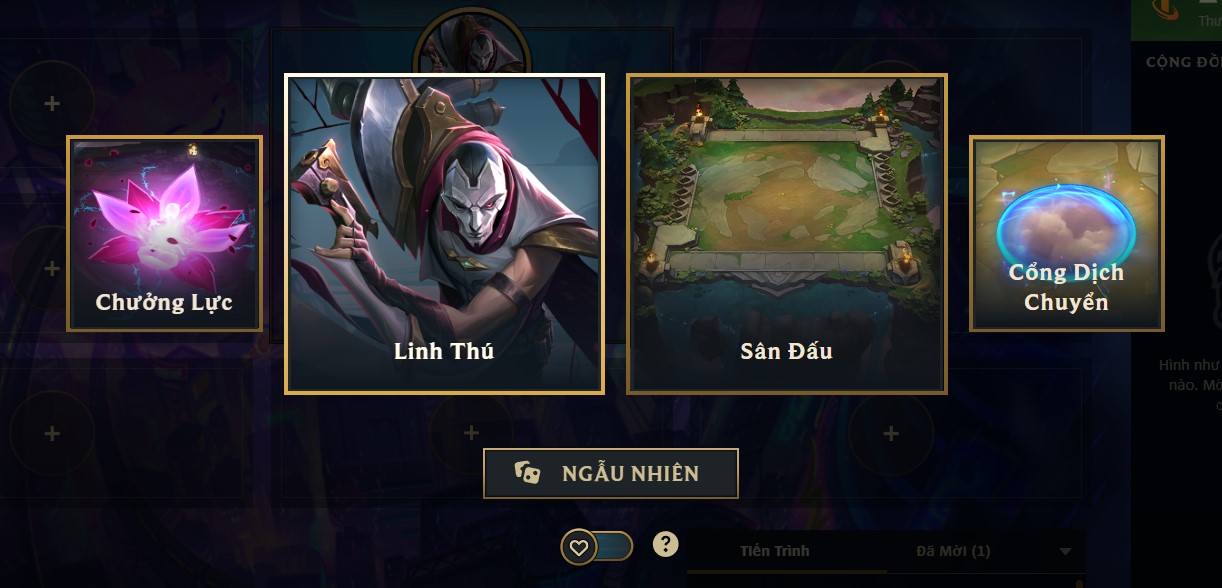
Task: Toggle the favorites-only switch track
Action: tap(597, 546)
